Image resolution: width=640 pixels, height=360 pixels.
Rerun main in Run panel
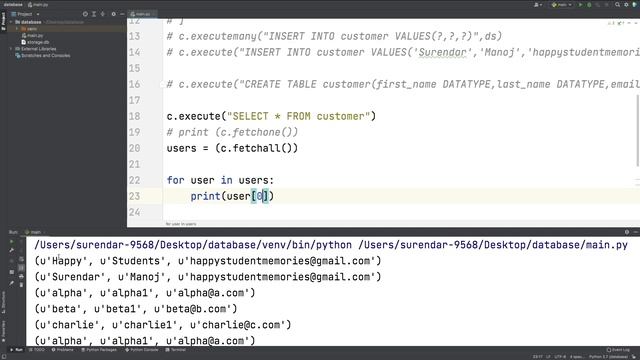tap(11, 242)
